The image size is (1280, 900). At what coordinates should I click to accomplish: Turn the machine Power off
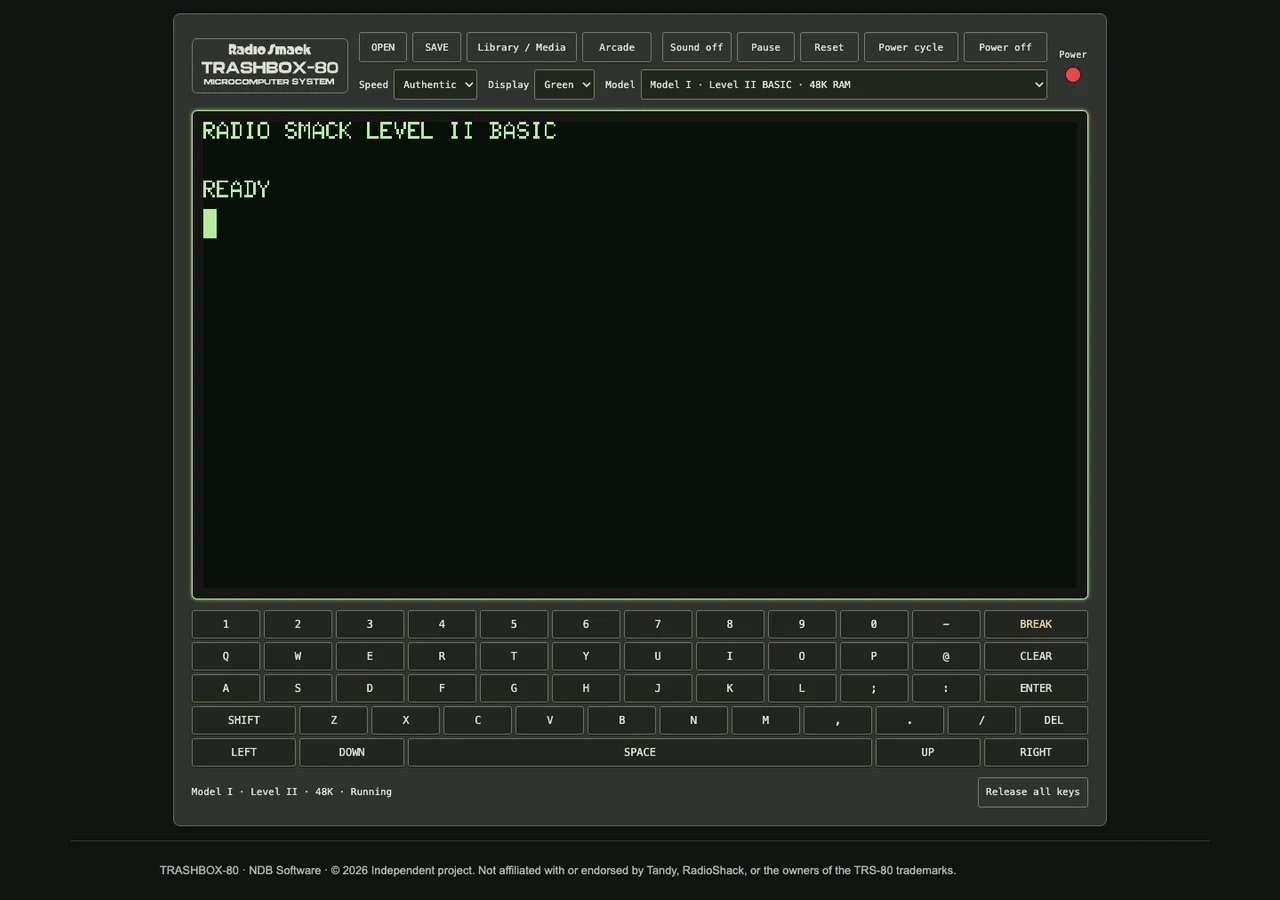tap(1005, 47)
